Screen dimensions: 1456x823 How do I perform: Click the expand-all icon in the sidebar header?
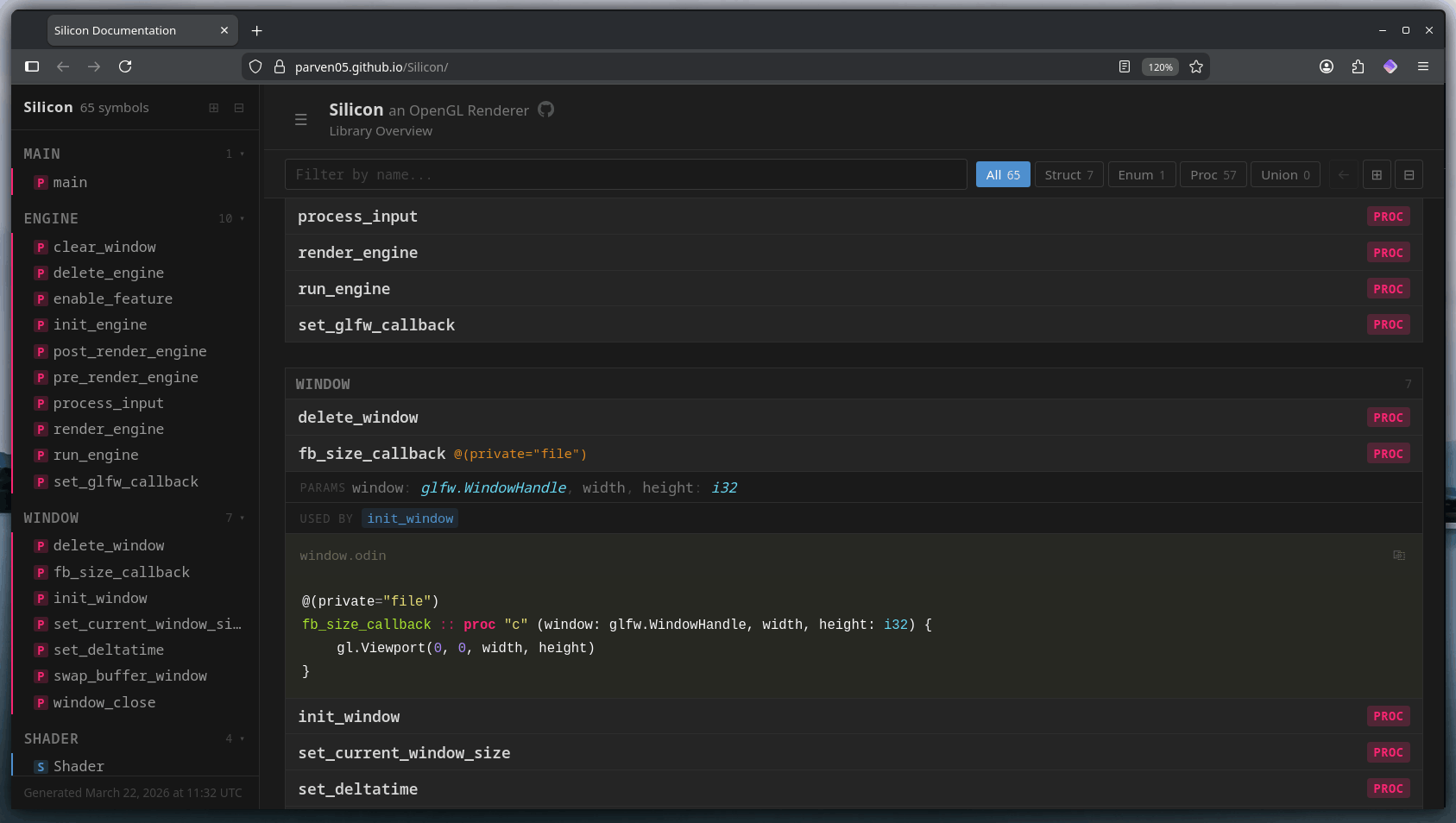point(213,108)
